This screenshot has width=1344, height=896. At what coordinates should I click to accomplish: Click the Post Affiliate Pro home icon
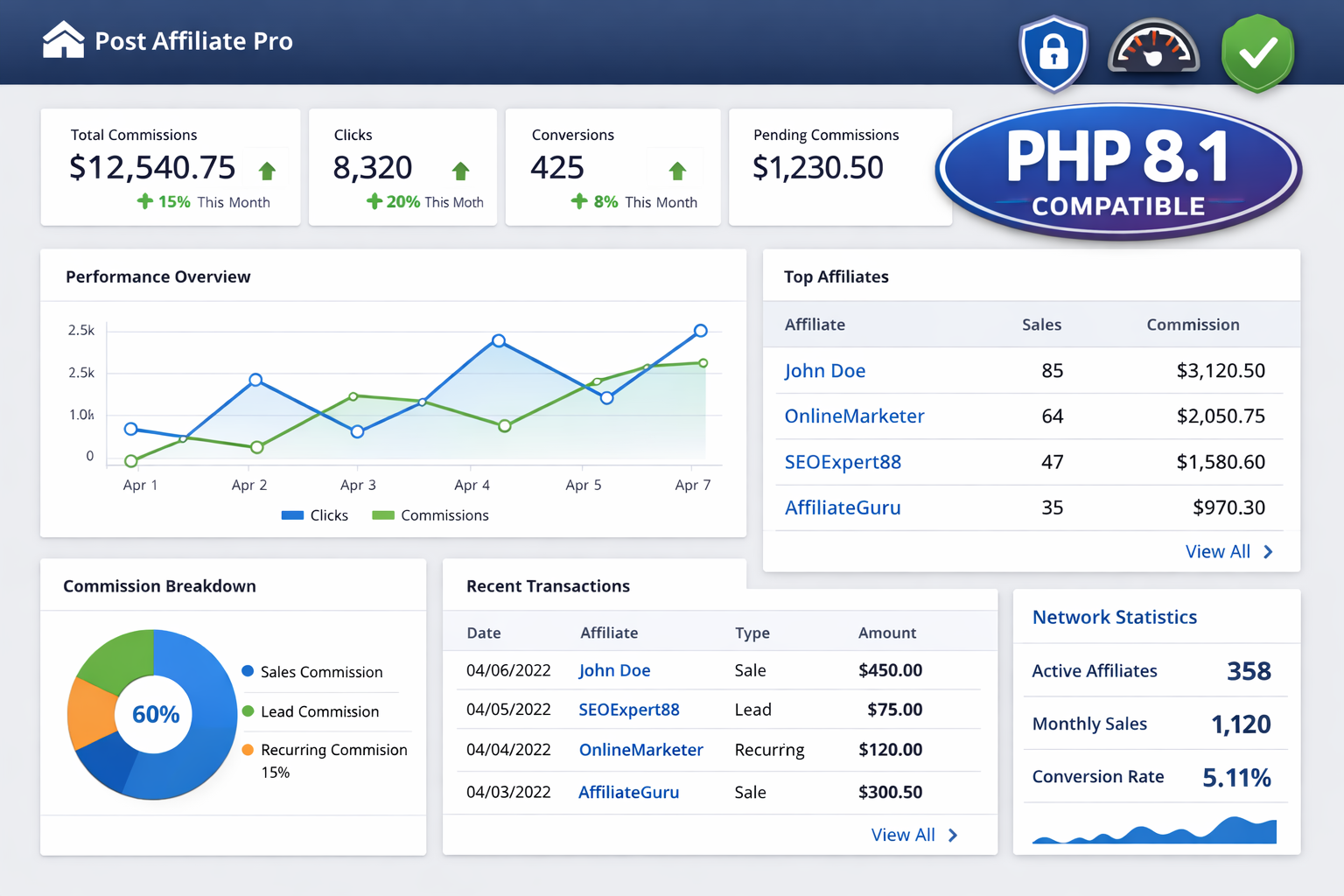[x=62, y=40]
